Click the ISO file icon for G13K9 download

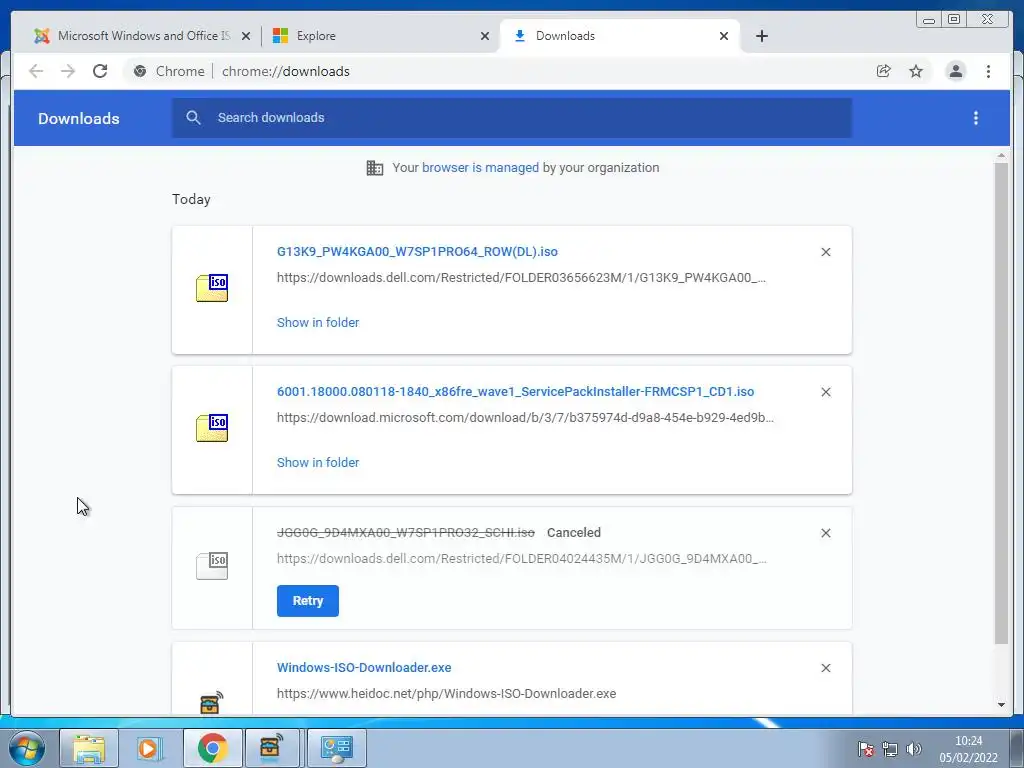point(212,288)
